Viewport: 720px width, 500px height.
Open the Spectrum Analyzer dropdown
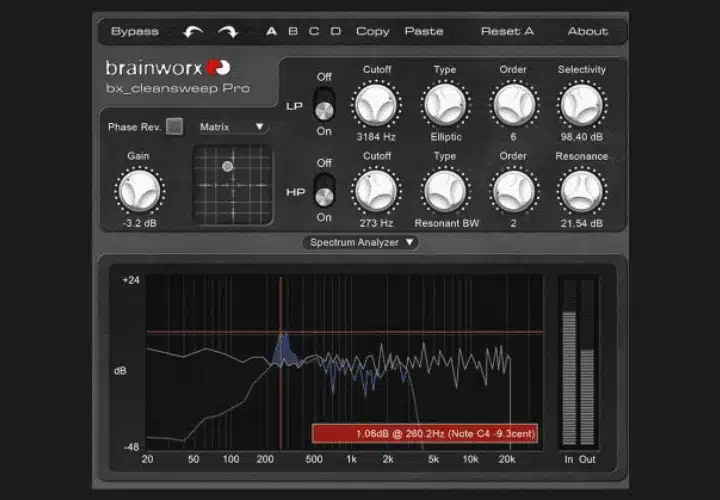click(x=361, y=242)
